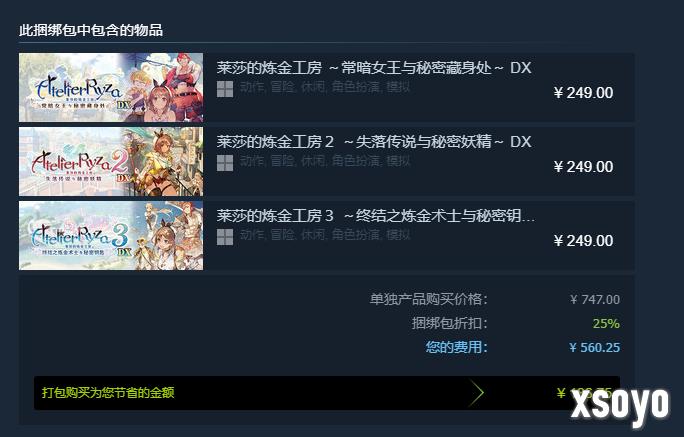Click the genre tags under Atelier Ryza 2
Screen dimensions: 684x437
325,161
